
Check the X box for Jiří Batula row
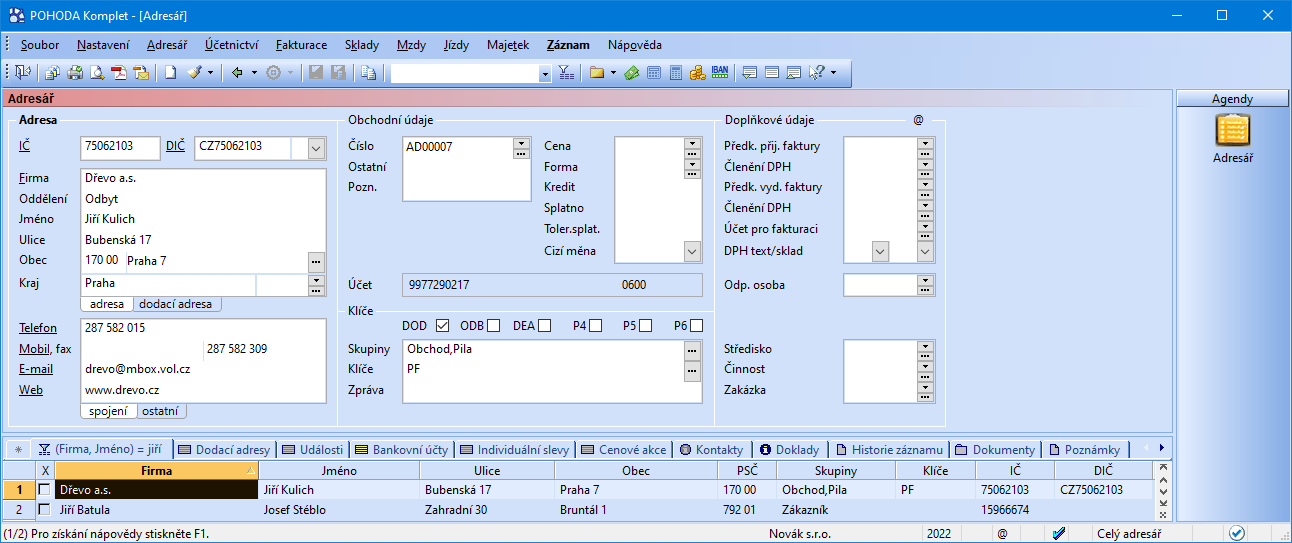[x=44, y=510]
